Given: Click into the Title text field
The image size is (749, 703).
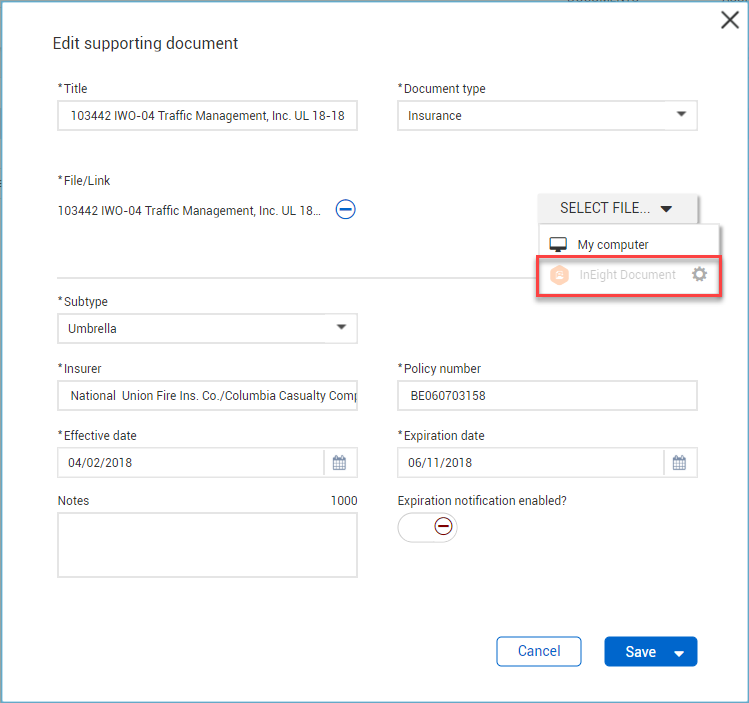Looking at the screenshot, I should click(x=207, y=116).
